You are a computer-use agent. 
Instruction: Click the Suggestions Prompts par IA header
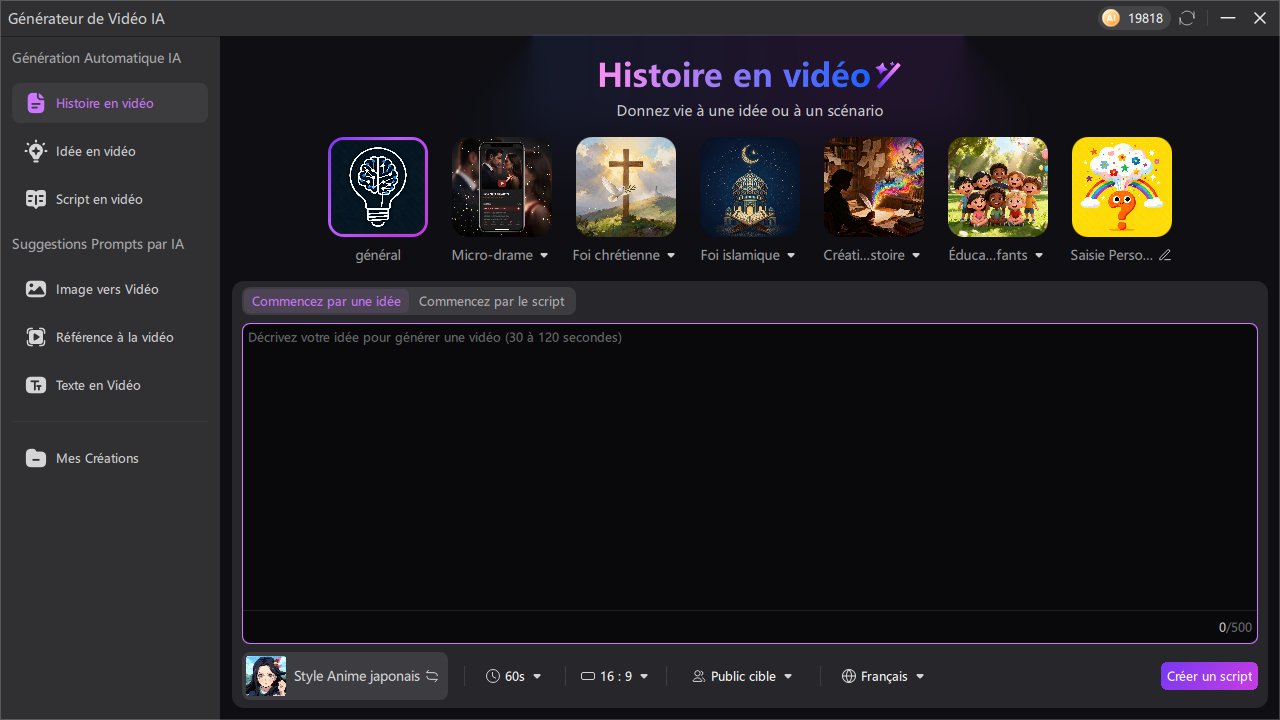[98, 244]
